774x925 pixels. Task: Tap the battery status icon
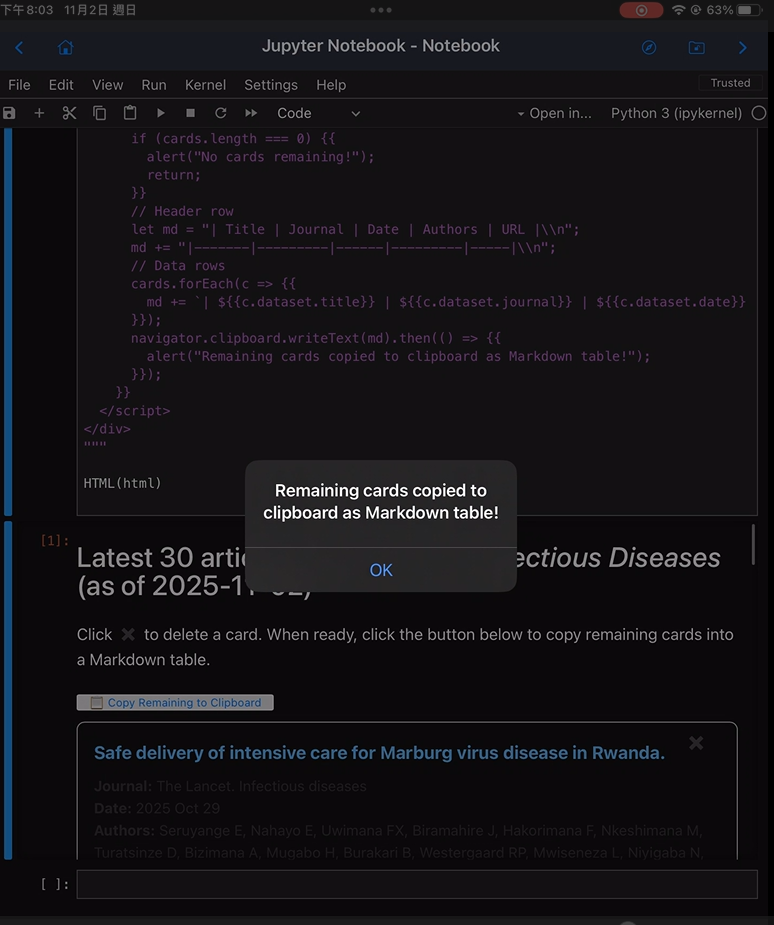(749, 10)
